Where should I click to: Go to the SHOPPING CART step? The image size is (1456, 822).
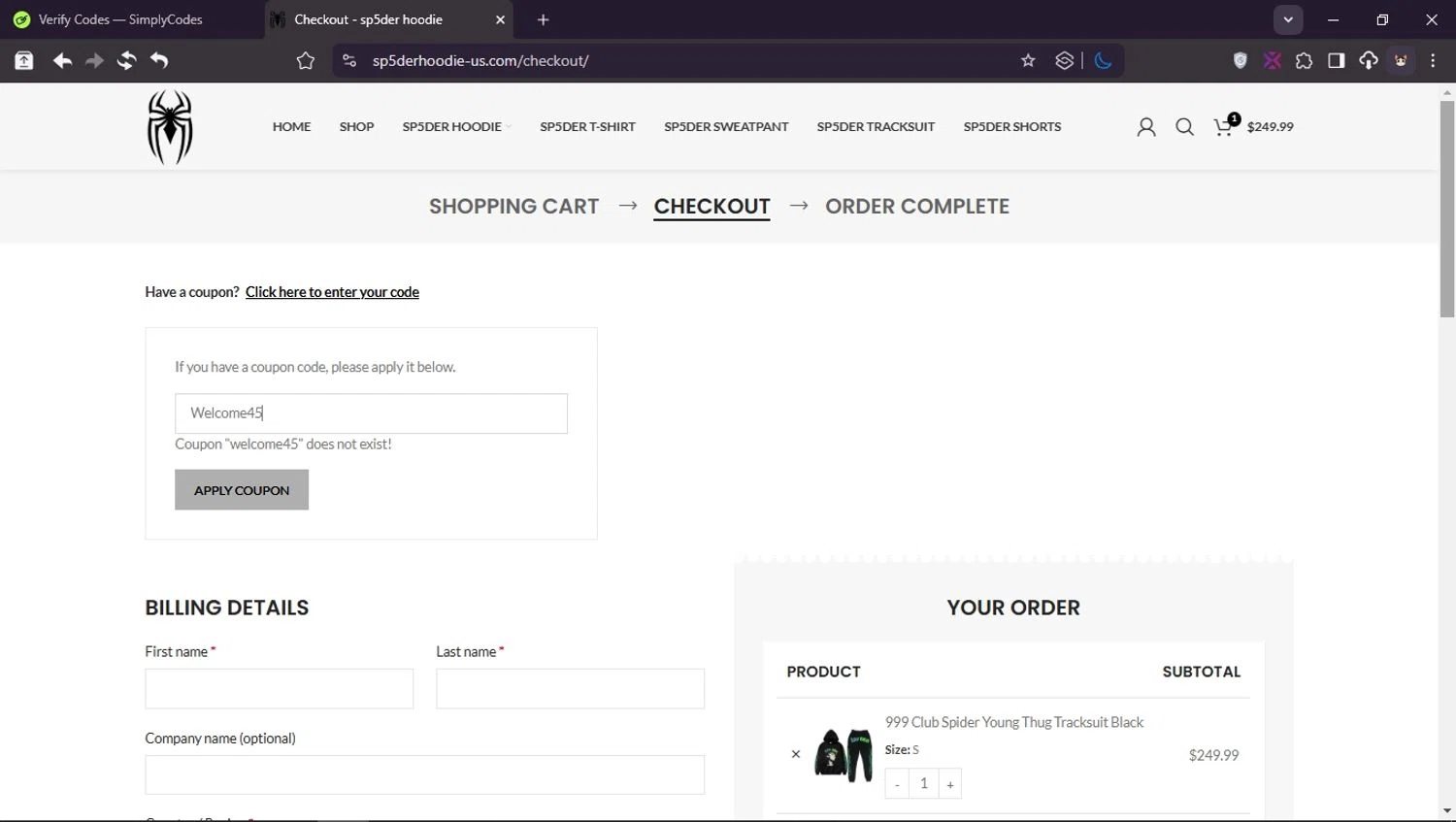click(513, 206)
